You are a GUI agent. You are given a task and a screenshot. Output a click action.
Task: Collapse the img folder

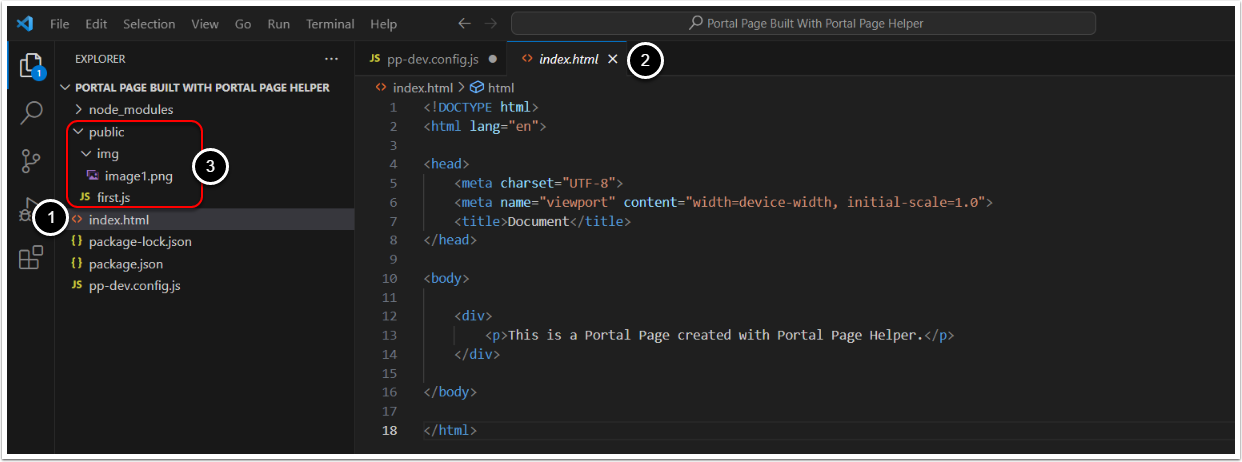pyautogui.click(x=107, y=154)
